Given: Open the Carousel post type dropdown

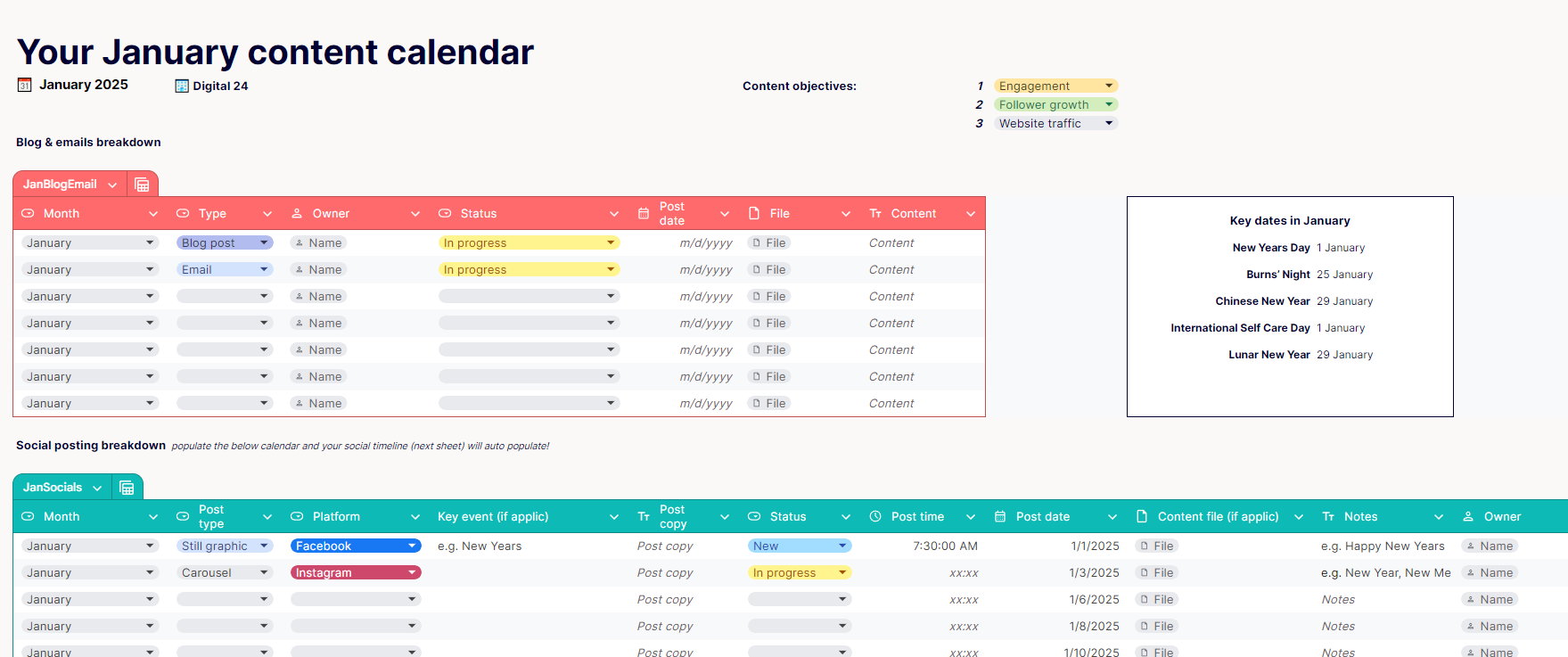Looking at the screenshot, I should point(264,573).
